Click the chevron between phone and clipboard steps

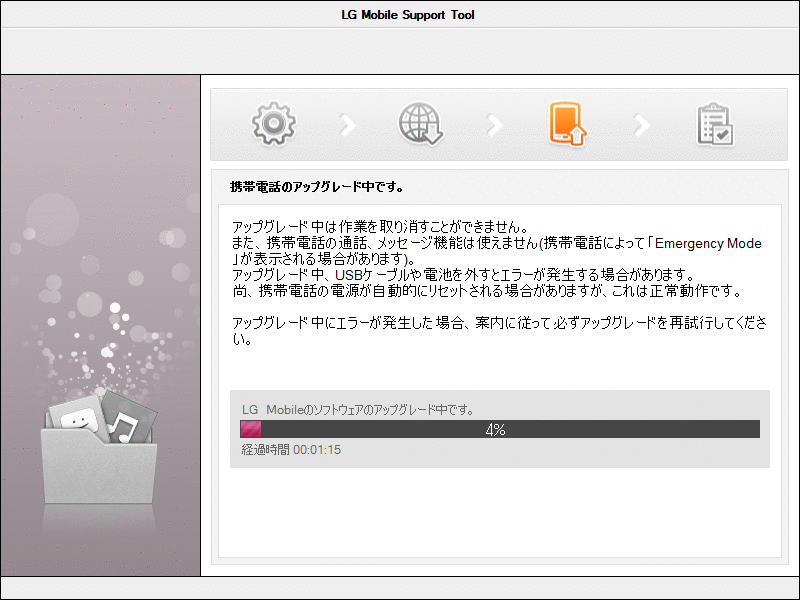click(x=641, y=123)
